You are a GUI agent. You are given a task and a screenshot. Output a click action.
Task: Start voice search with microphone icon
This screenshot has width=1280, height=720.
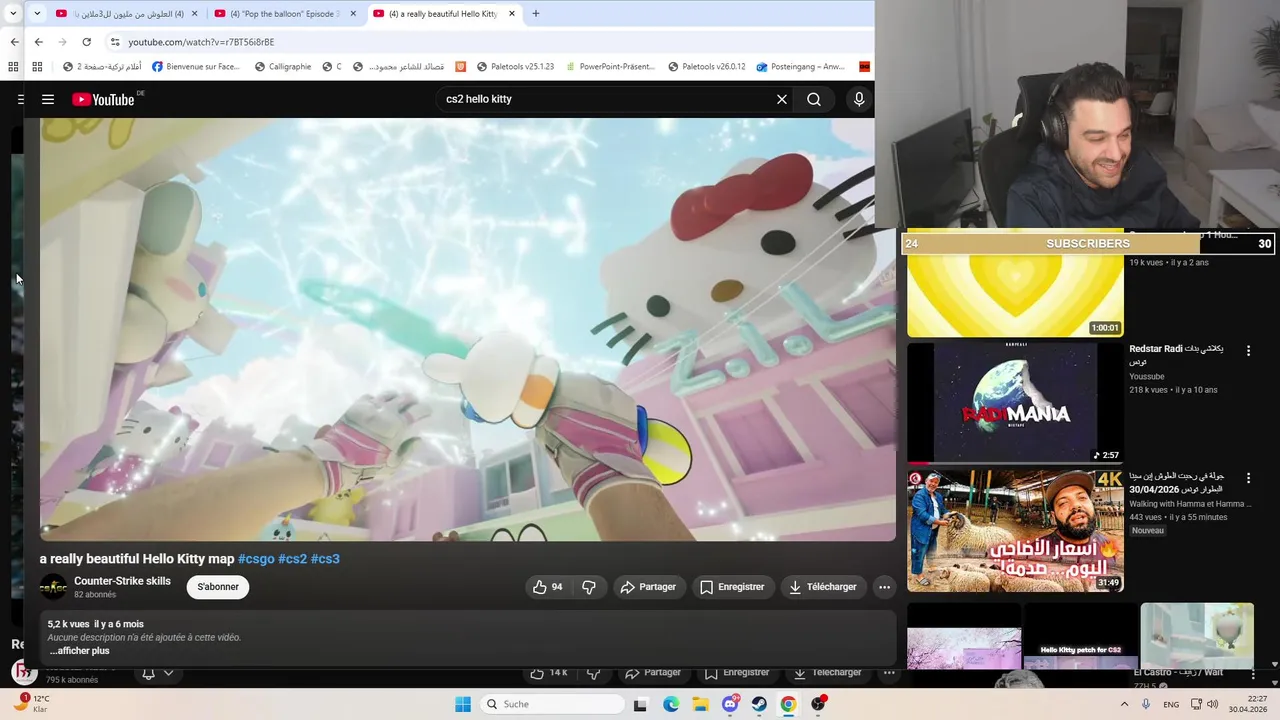pos(858,99)
